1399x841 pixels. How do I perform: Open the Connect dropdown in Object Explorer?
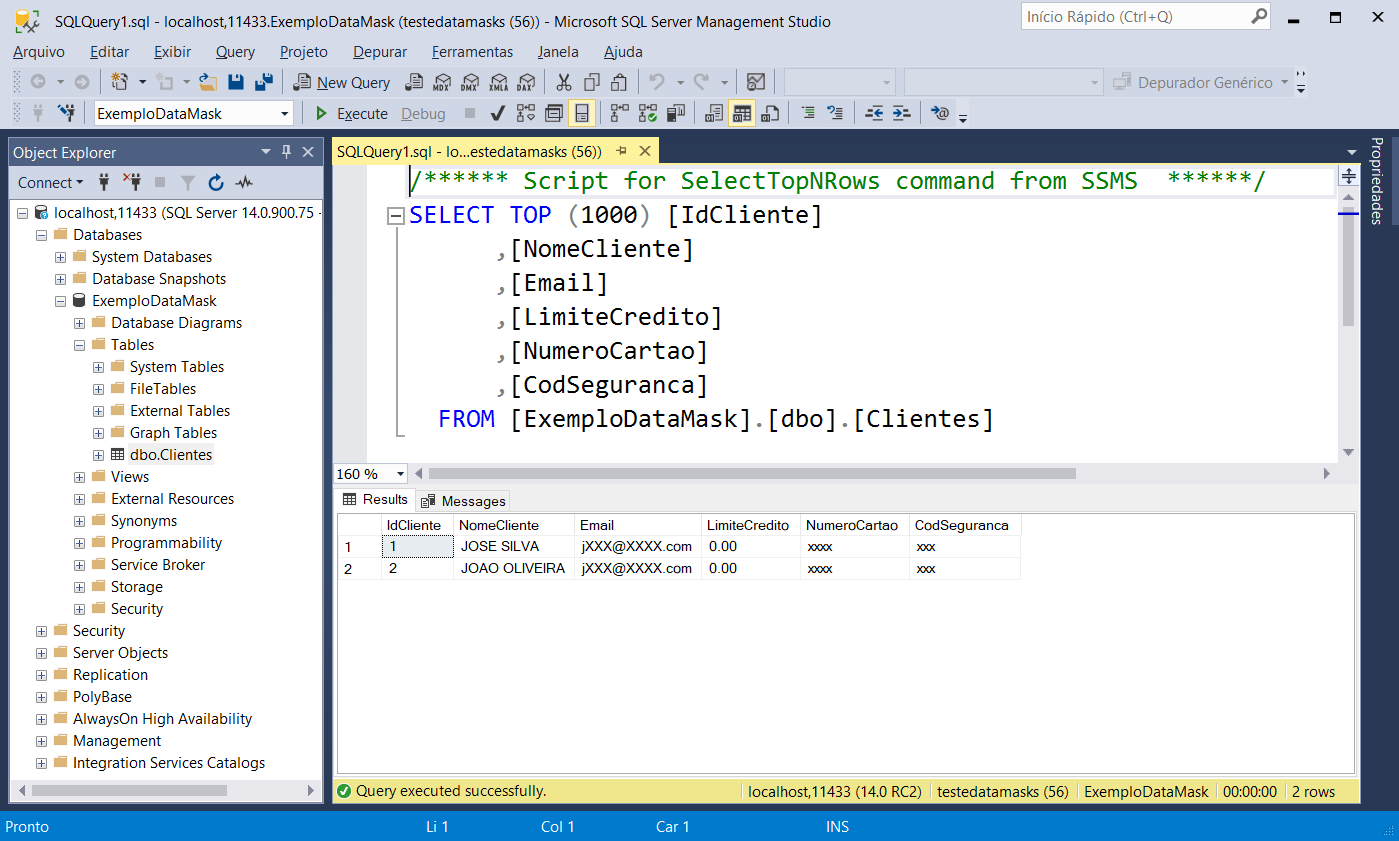tap(51, 182)
